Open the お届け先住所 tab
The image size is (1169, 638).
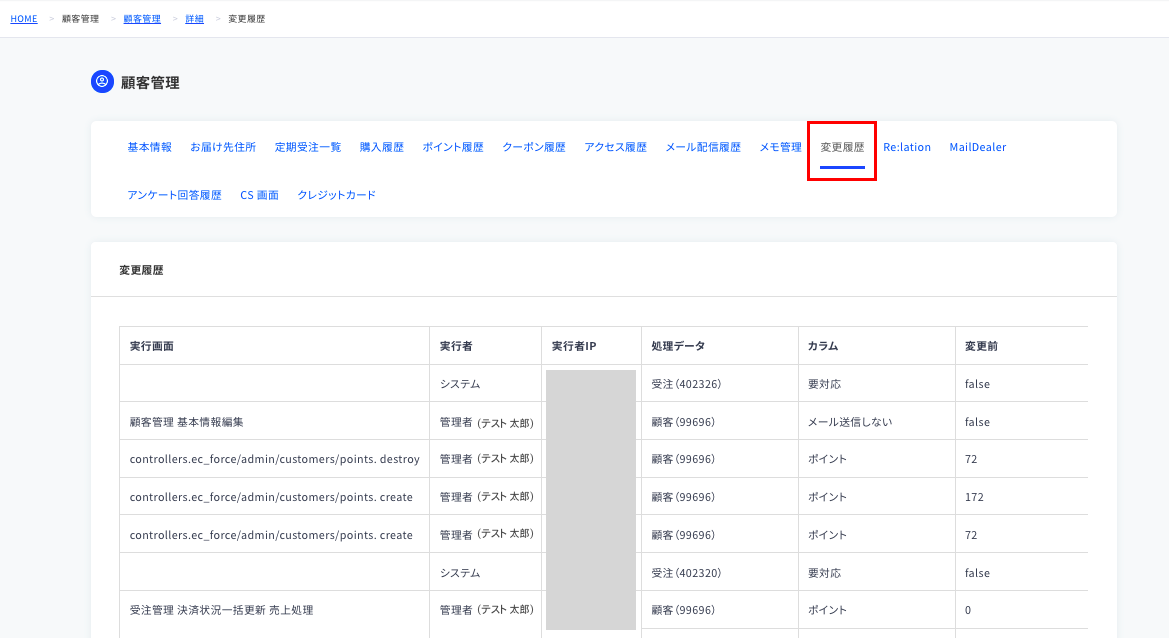pyautogui.click(x=223, y=147)
